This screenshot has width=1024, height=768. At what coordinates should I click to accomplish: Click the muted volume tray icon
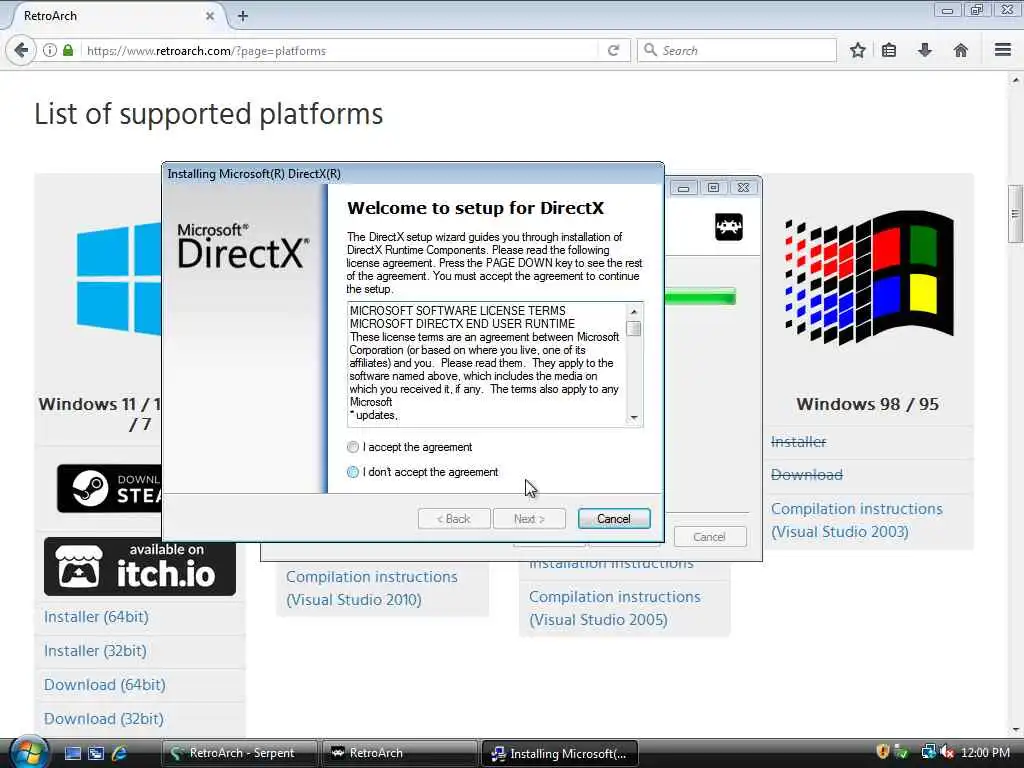pos(947,752)
